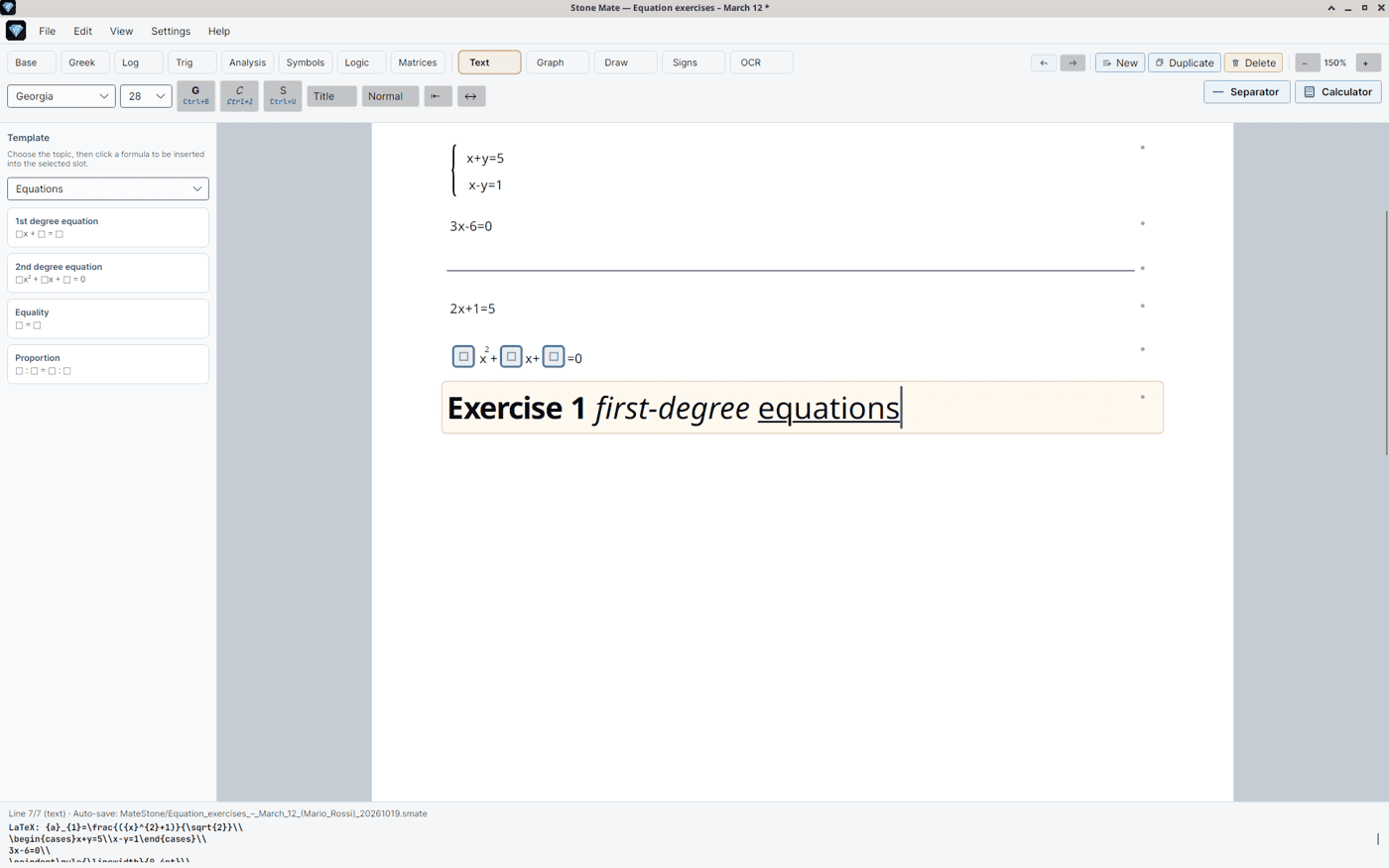Click the dot handle beside x+y=5 system

click(1143, 148)
